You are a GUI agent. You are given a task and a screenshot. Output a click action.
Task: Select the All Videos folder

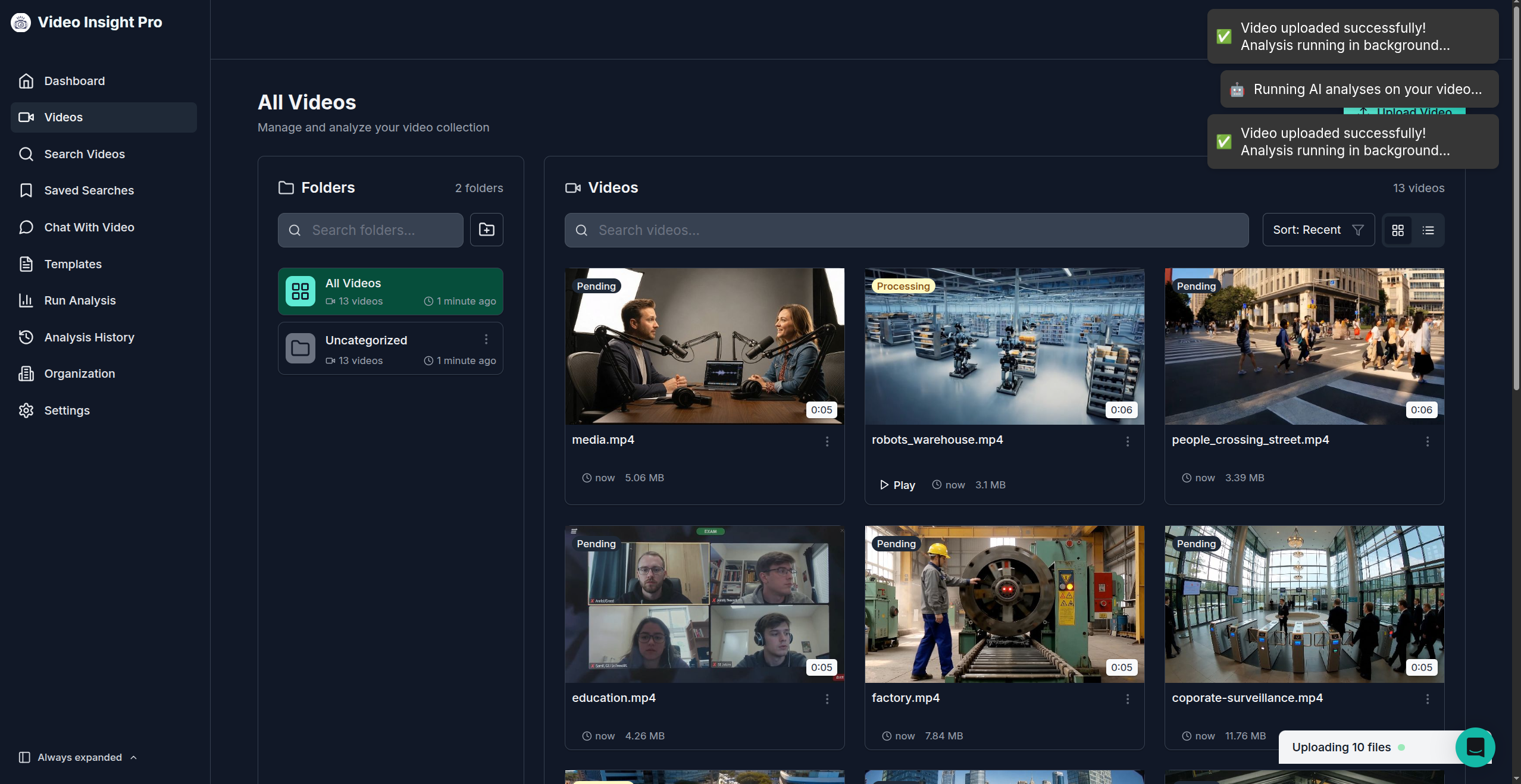pos(390,291)
